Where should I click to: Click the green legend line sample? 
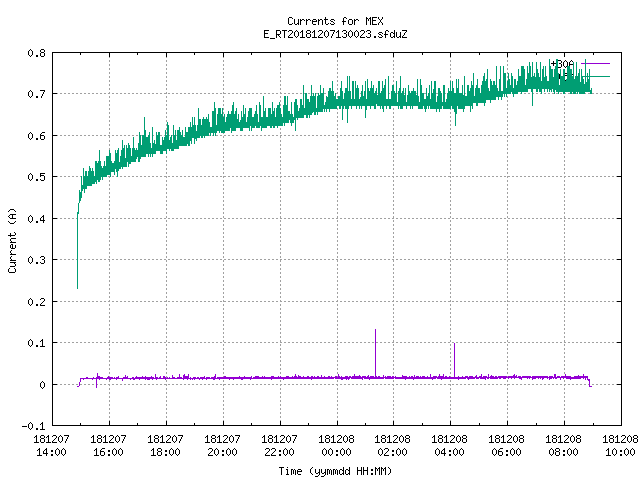tap(596, 76)
